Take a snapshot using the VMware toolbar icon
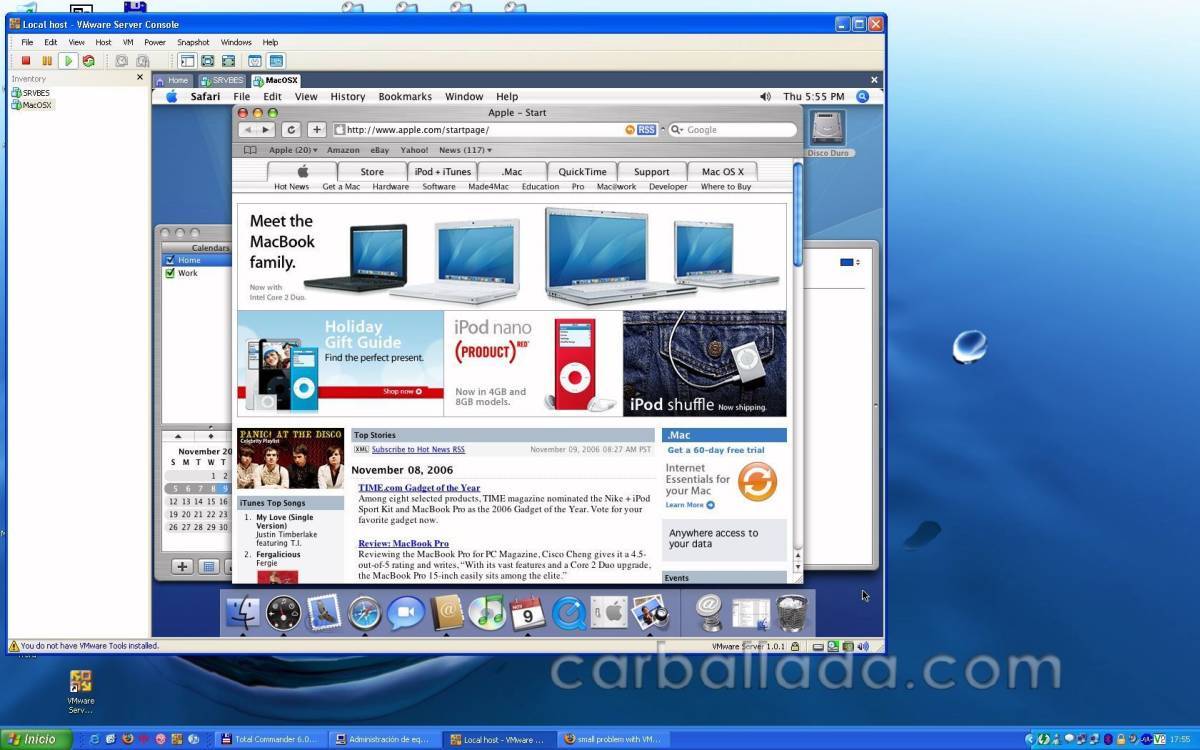The image size is (1200, 750). pos(122,61)
